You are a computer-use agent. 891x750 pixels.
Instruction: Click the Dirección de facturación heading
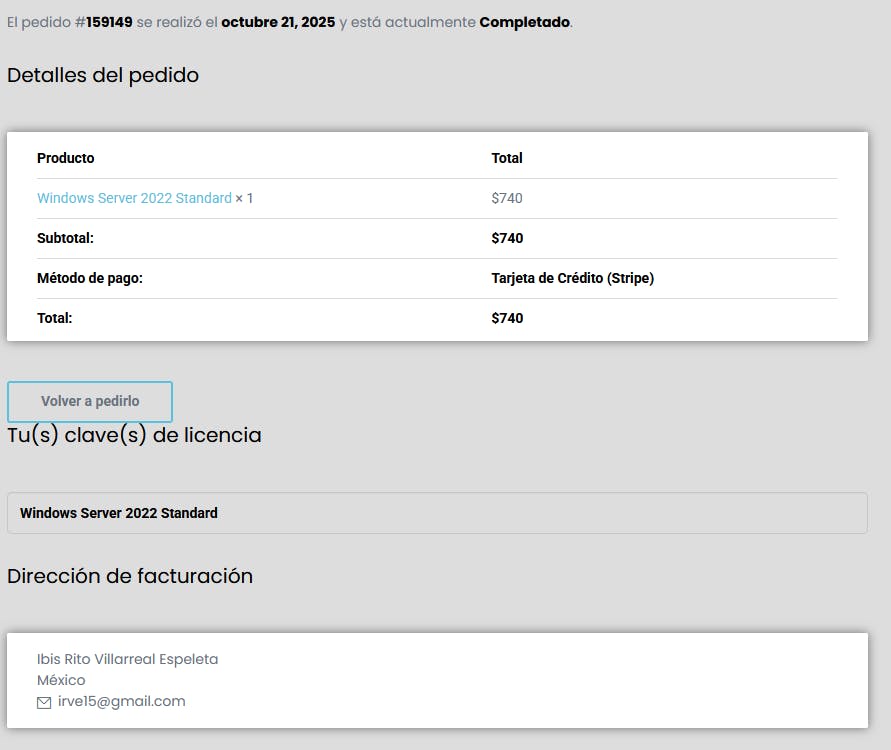[x=130, y=576]
